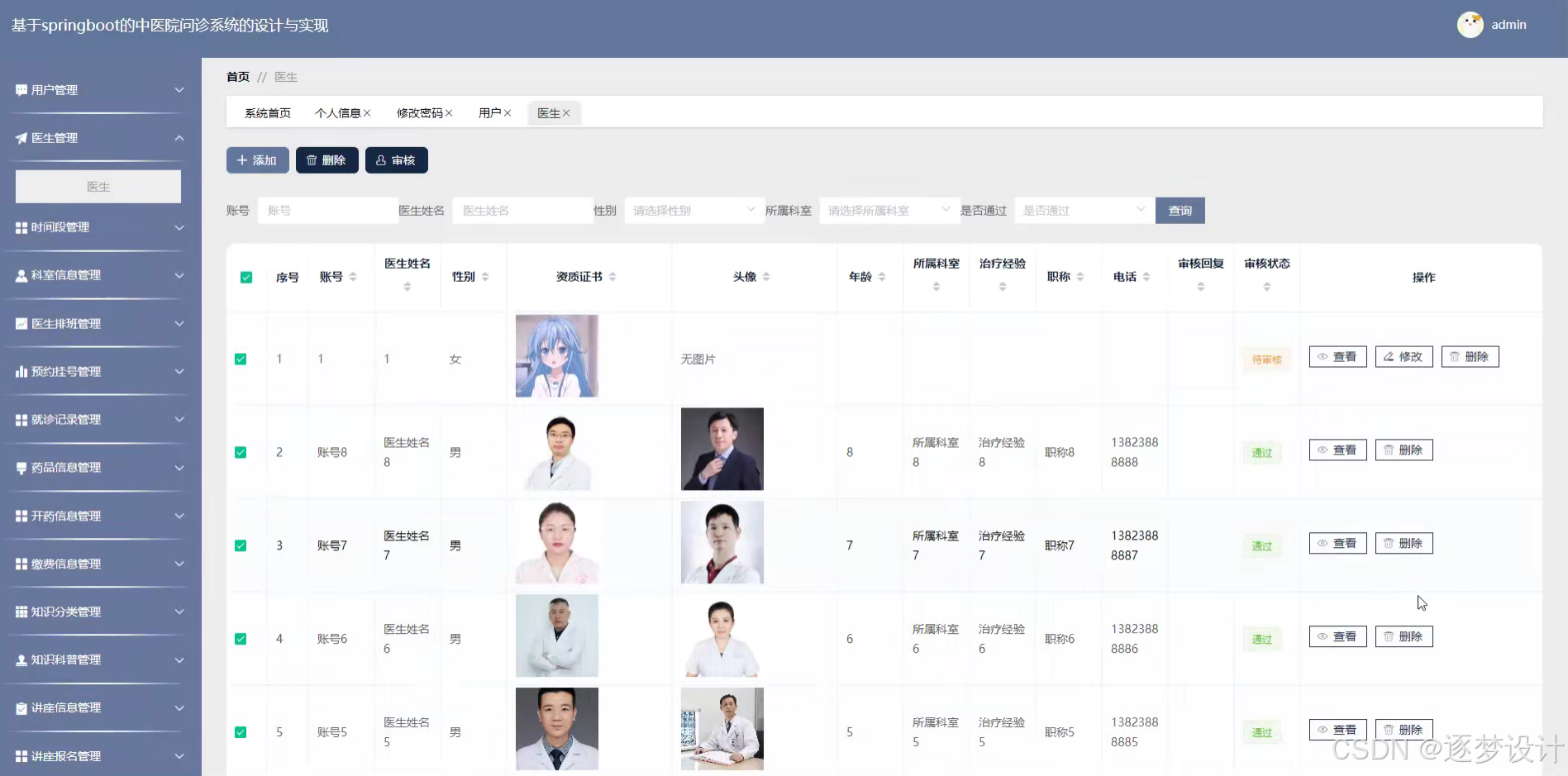The height and width of the screenshot is (776, 1568).
Task: Switch to the 修改密码 tab
Action: 420,113
